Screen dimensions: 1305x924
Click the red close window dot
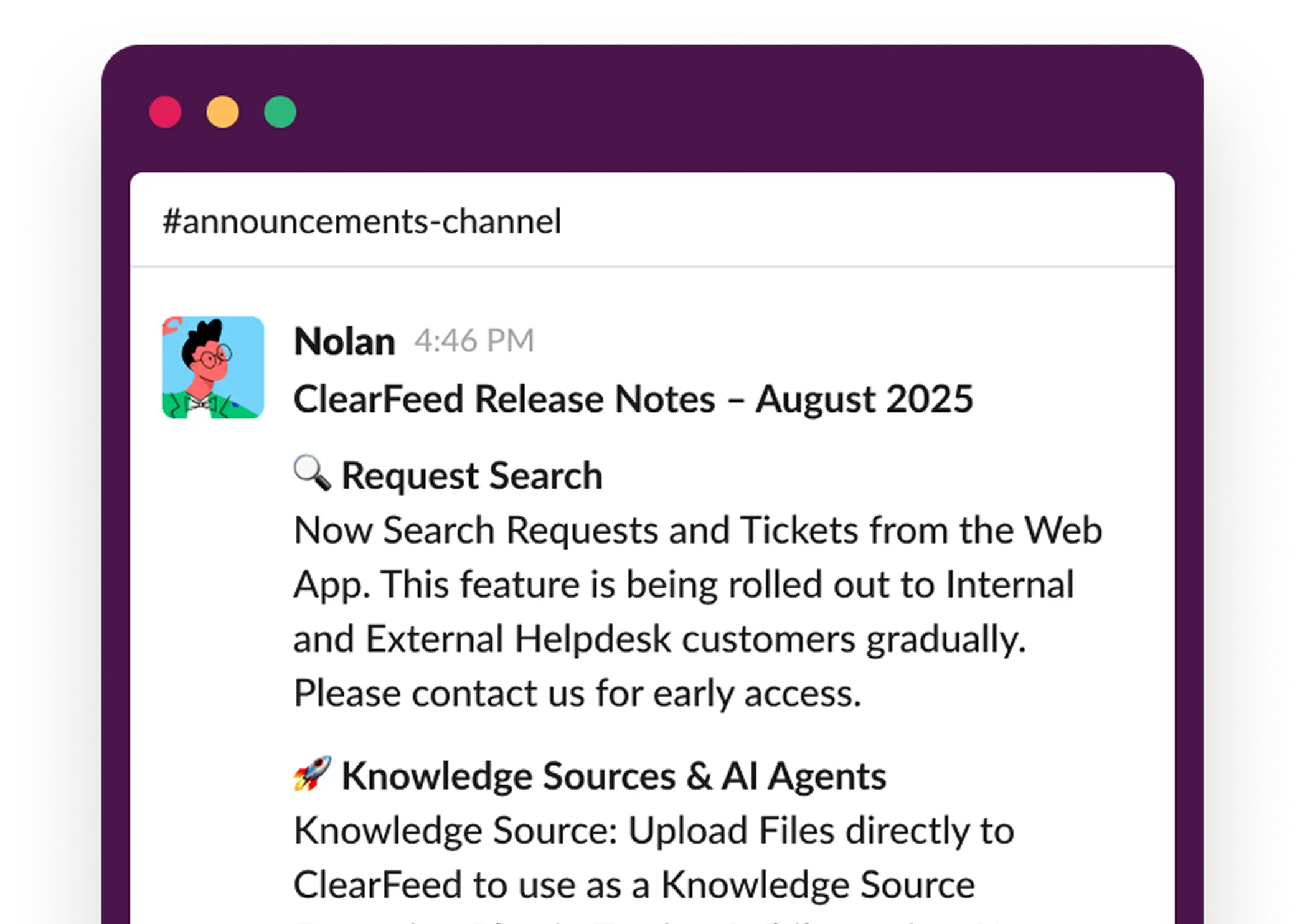tap(165, 112)
